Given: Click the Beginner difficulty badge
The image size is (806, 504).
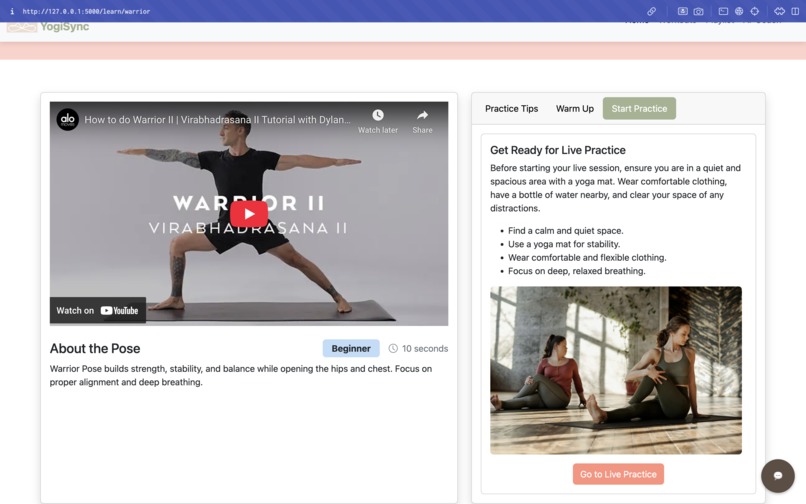Looking at the screenshot, I should tap(351, 348).
